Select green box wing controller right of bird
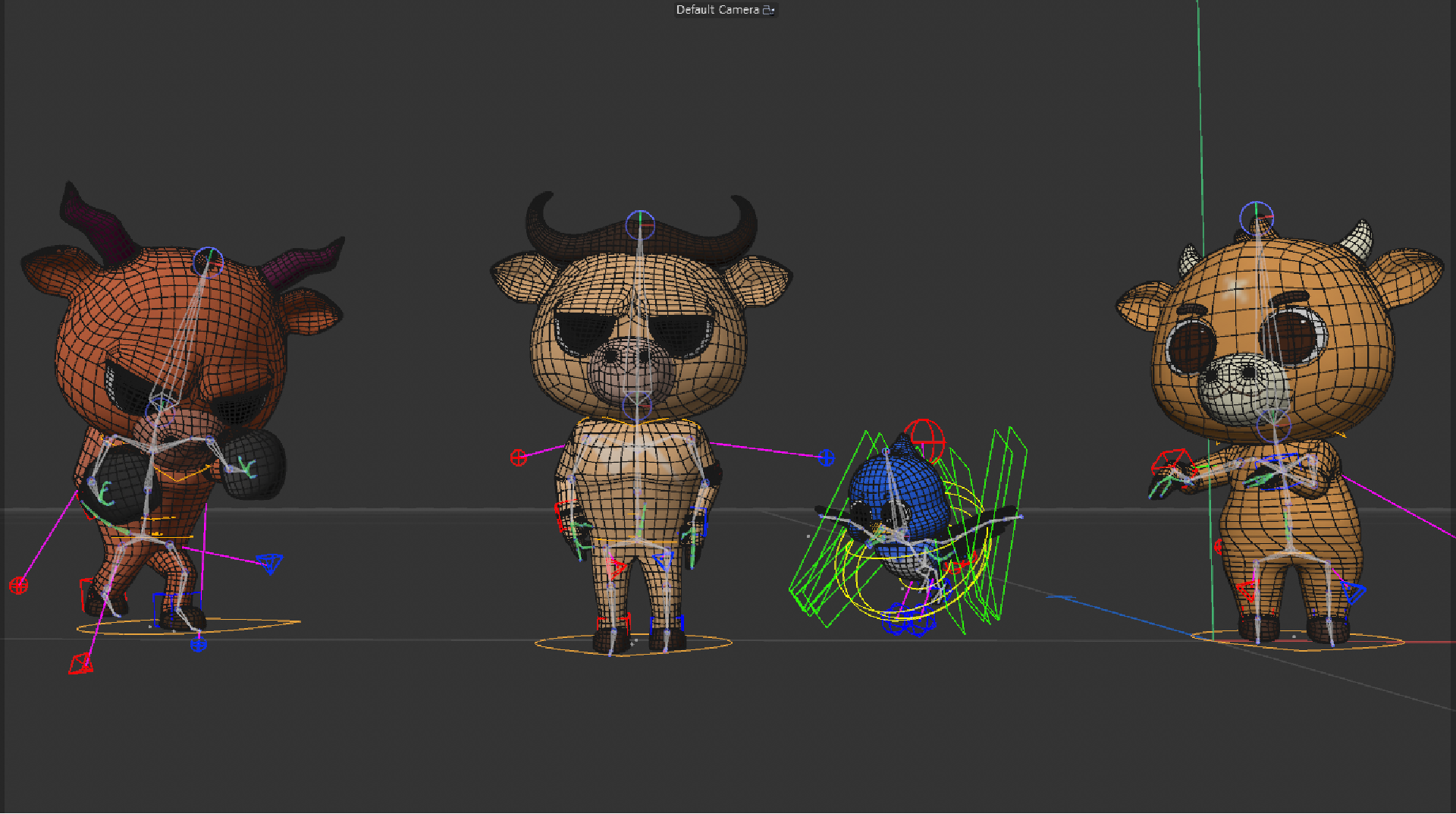 [1001, 523]
